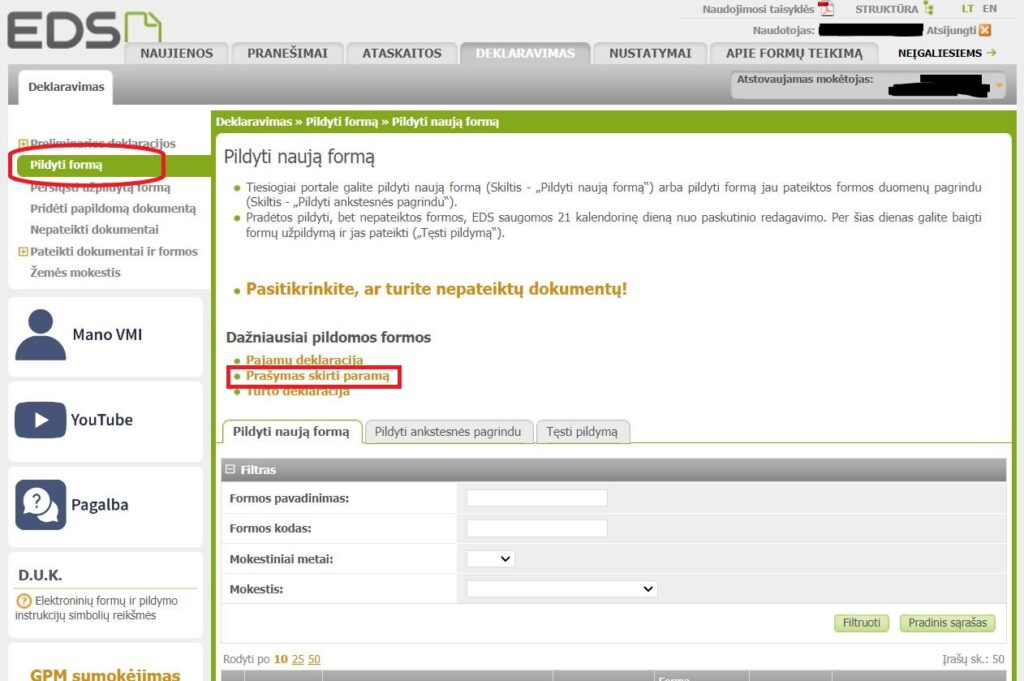The width and height of the screenshot is (1024, 681).
Task: Click the Pagalba help chat icon
Action: pyautogui.click(x=40, y=505)
